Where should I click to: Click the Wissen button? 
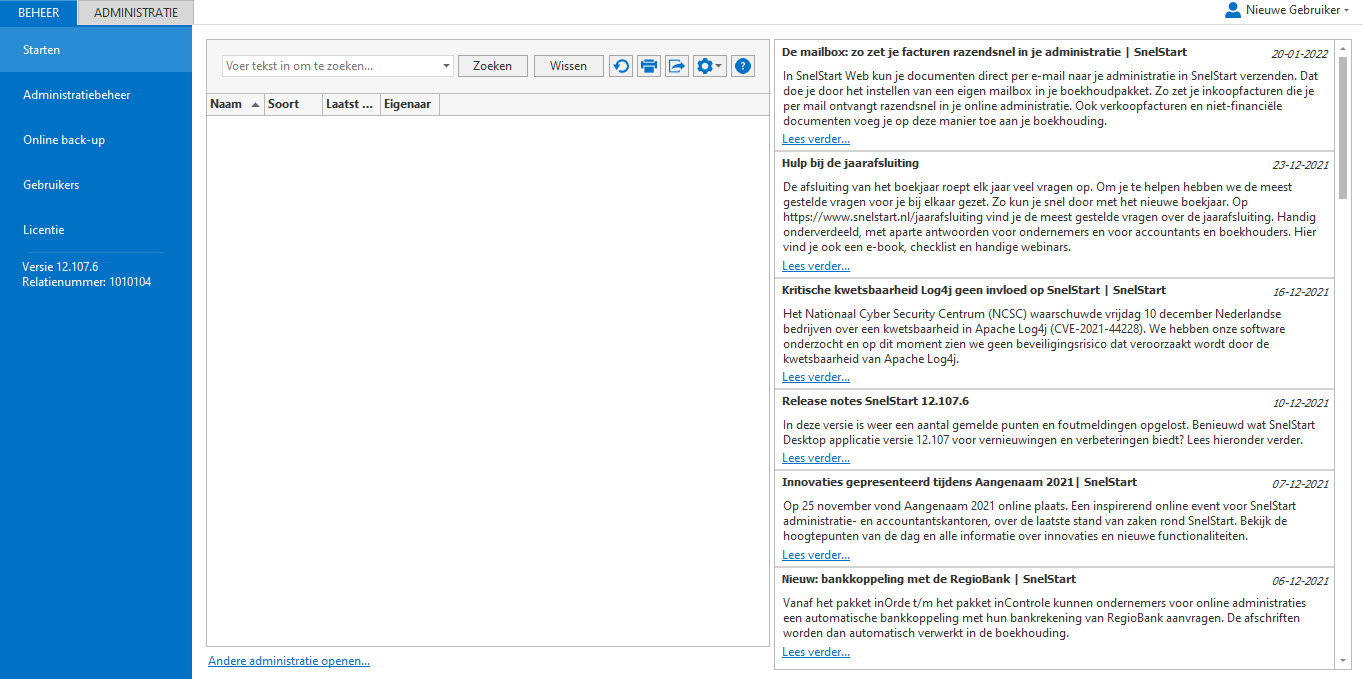tap(569, 66)
